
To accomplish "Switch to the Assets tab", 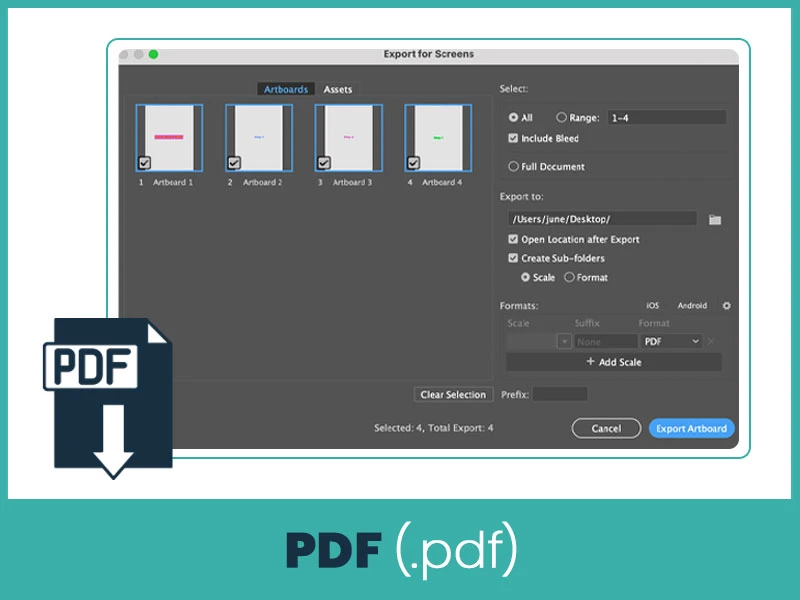I will tap(337, 89).
